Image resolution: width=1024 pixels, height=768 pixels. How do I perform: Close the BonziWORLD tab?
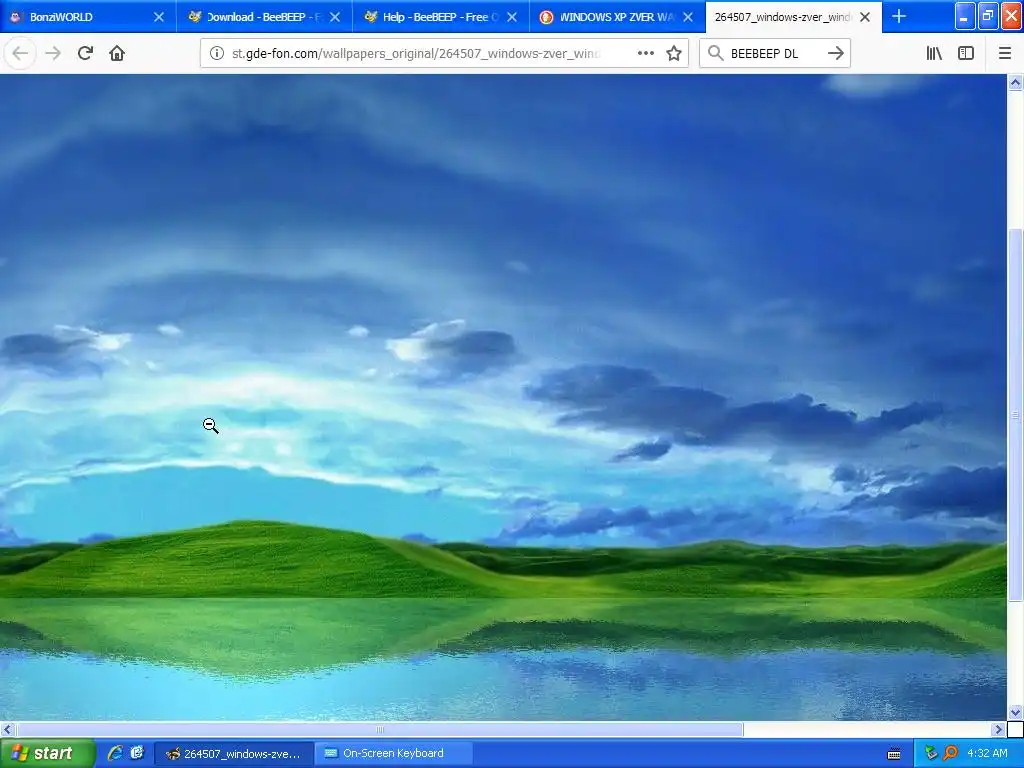(159, 17)
